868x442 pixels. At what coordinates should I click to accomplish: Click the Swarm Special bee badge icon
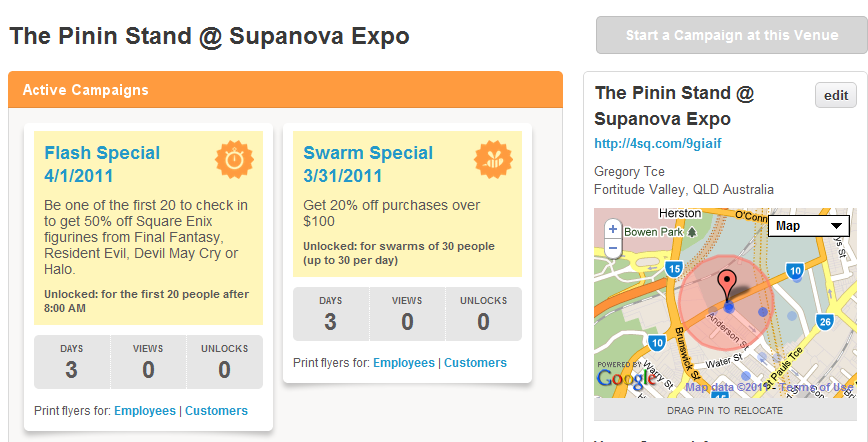click(492, 158)
